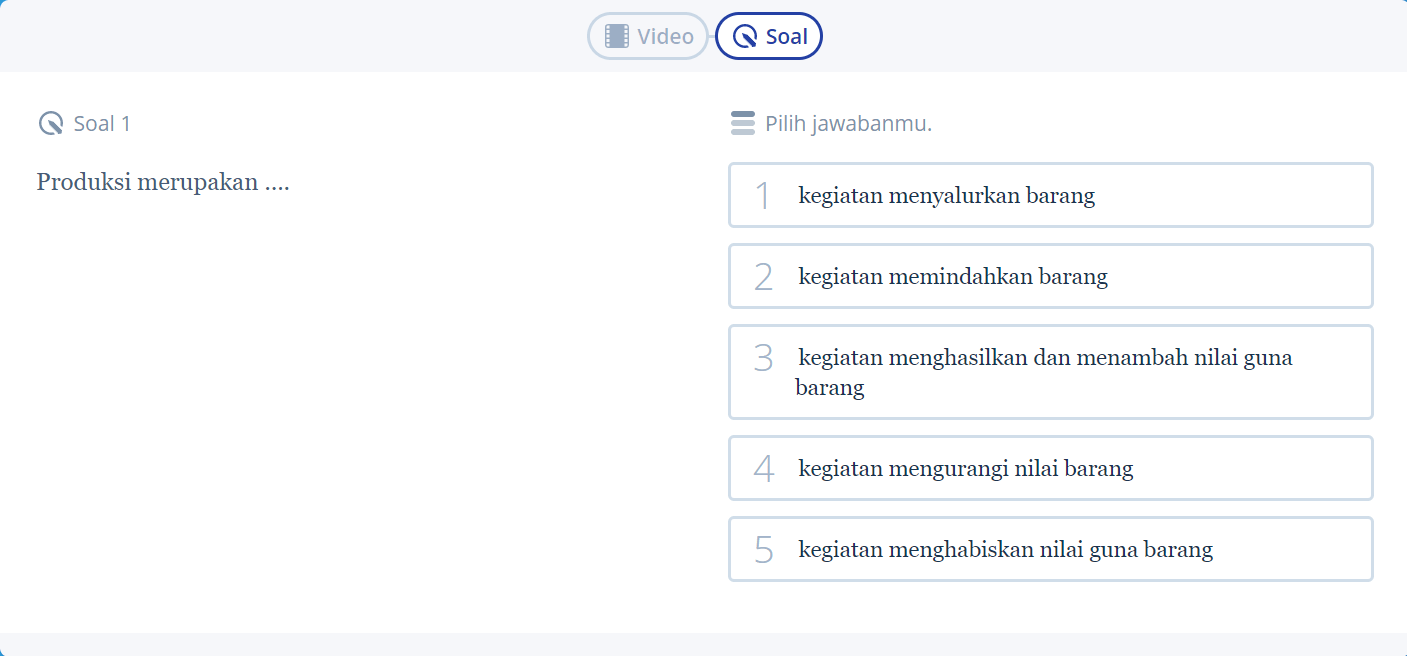Click the question text 'Produksi merupakan ....'
Viewport: 1407px width, 656px height.
[x=163, y=182]
